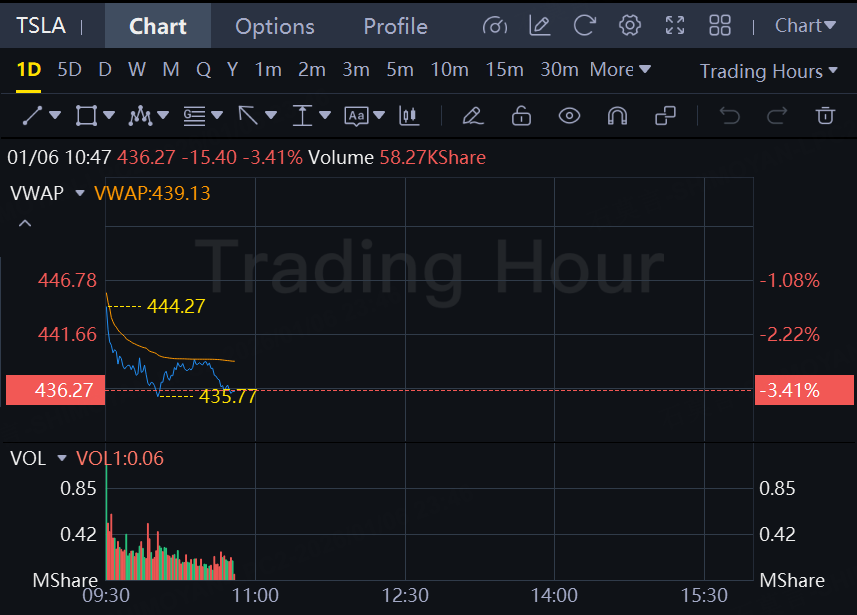Open the Trading Hours dropdown
The image size is (857, 615).
[768, 71]
